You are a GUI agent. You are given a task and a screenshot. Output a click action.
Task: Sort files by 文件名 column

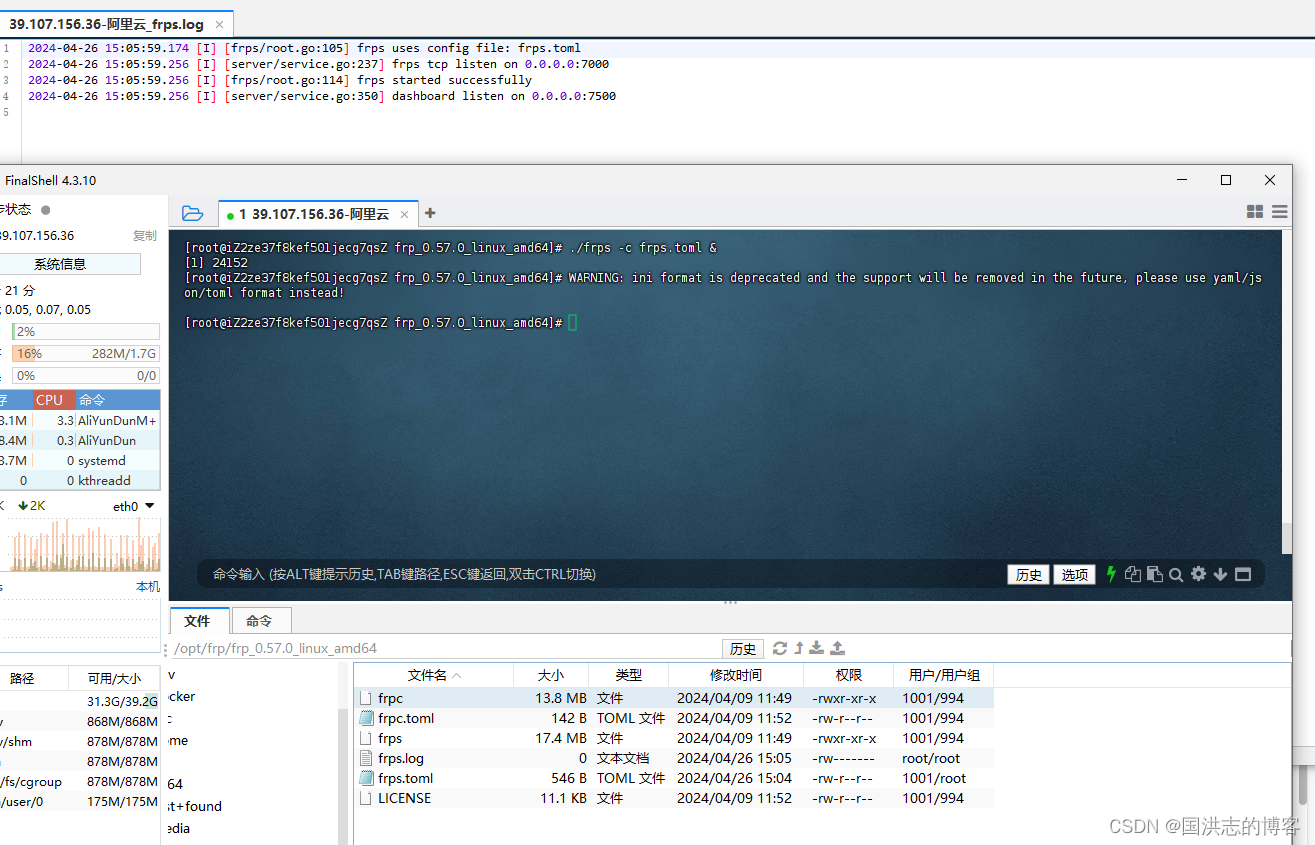[x=434, y=675]
